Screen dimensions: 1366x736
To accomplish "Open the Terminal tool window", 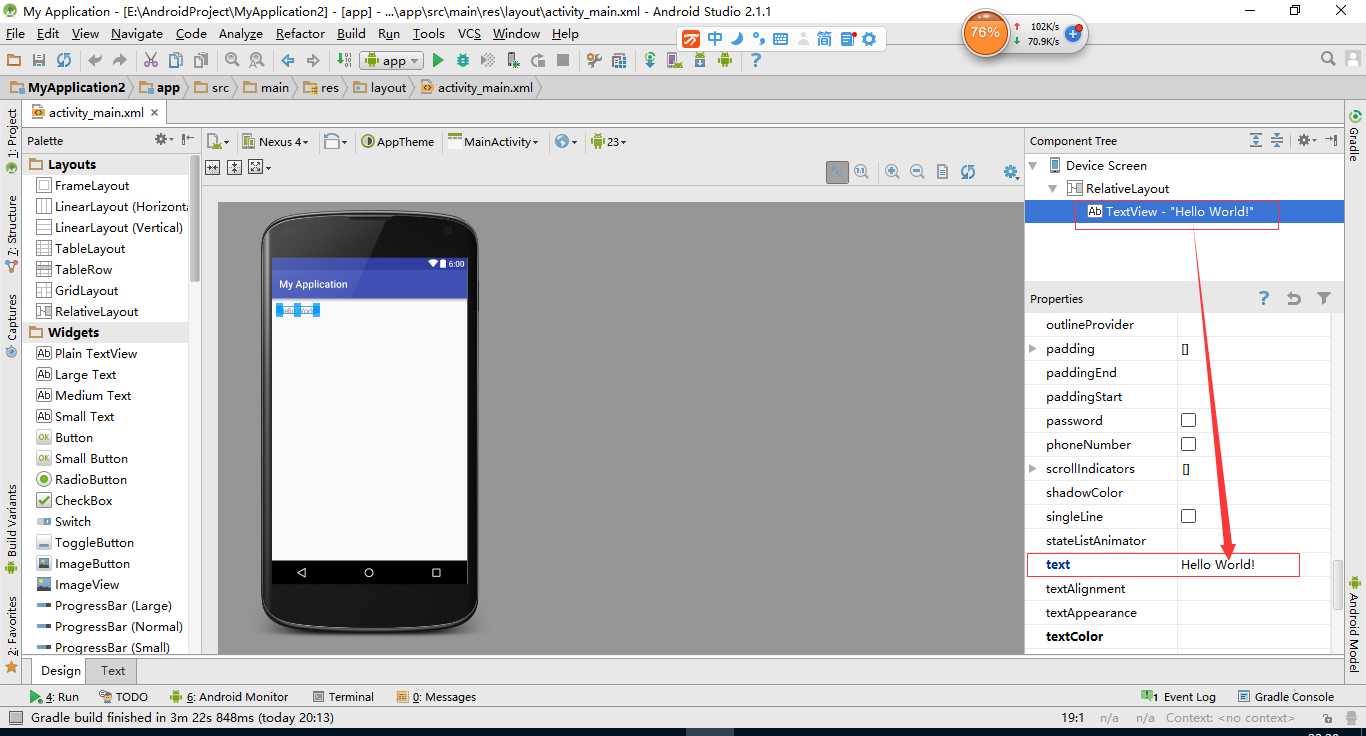I will tap(343, 697).
